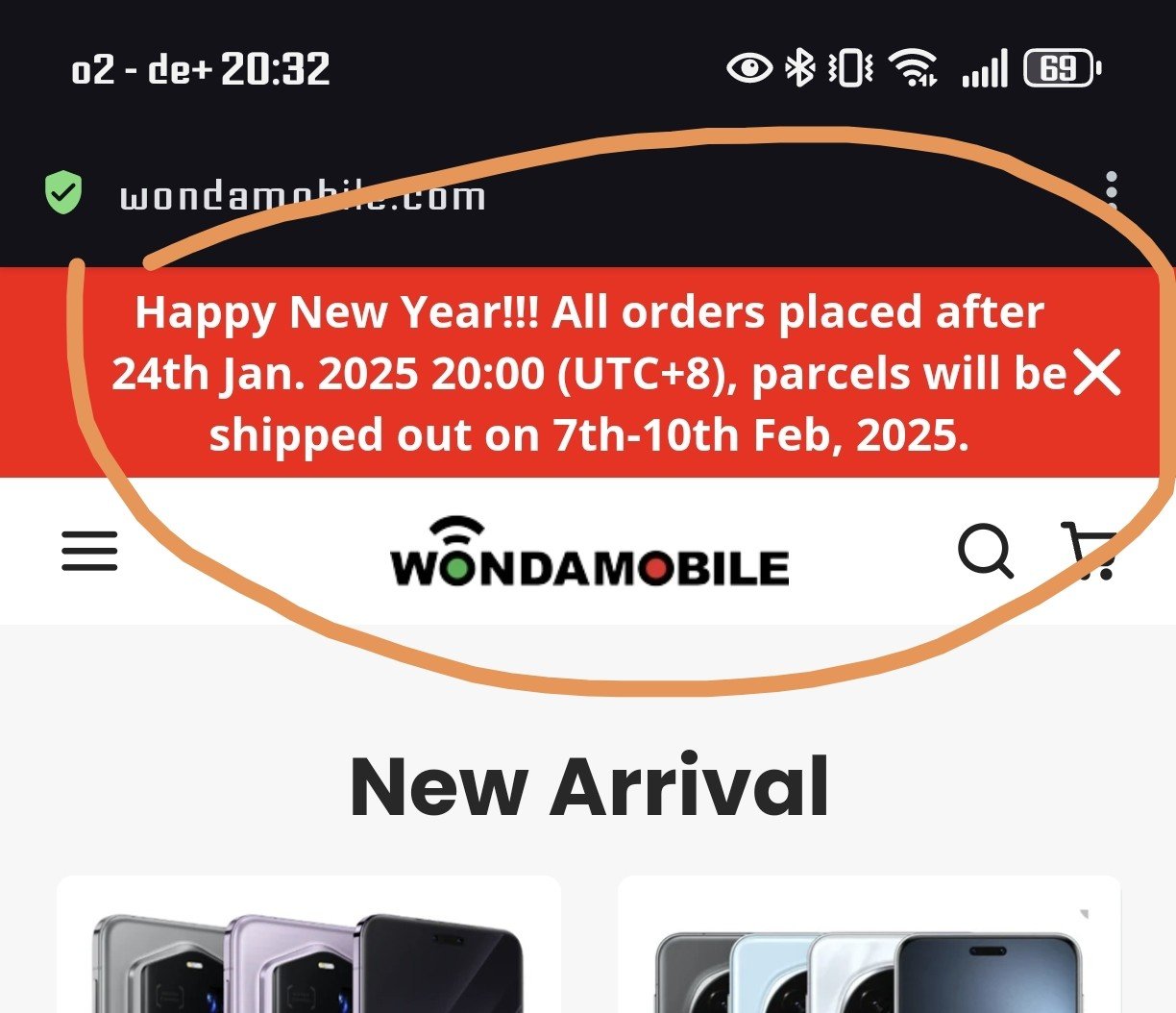This screenshot has height=1013, width=1176.
Task: Tap the red shipping announcement text
Action: tap(588, 374)
